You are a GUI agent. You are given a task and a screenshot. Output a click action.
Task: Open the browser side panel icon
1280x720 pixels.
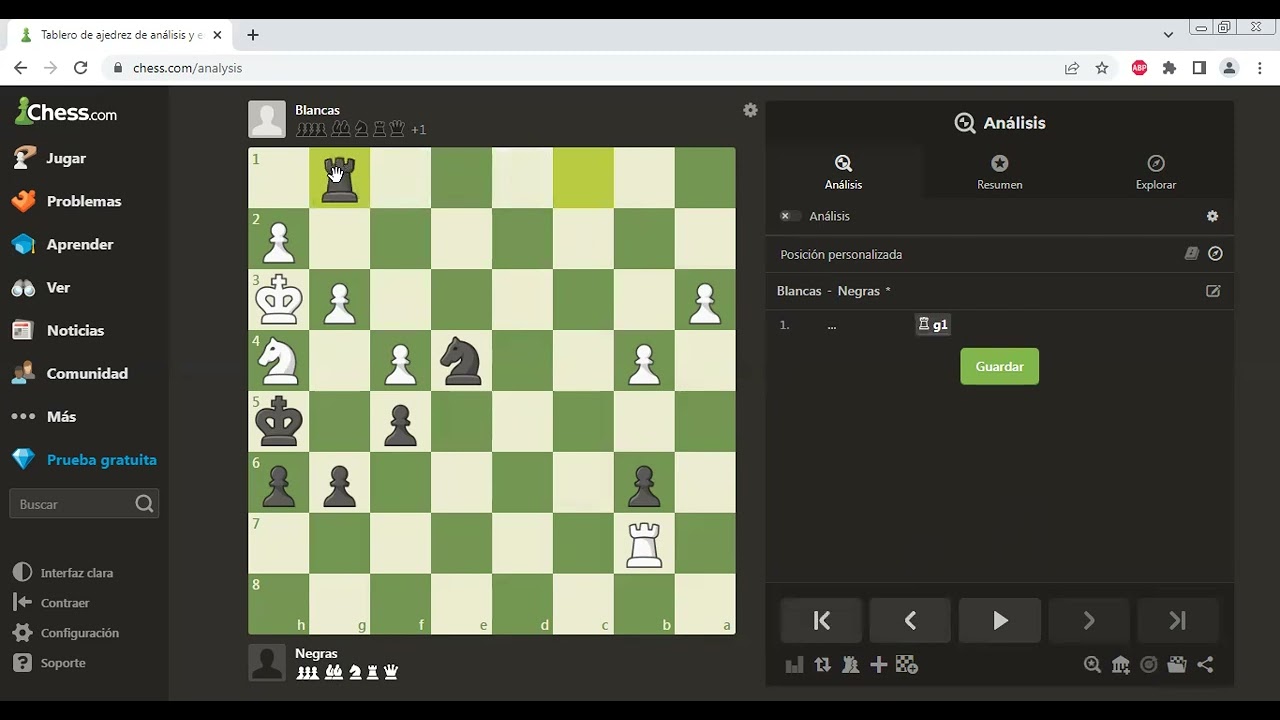pyautogui.click(x=1199, y=68)
